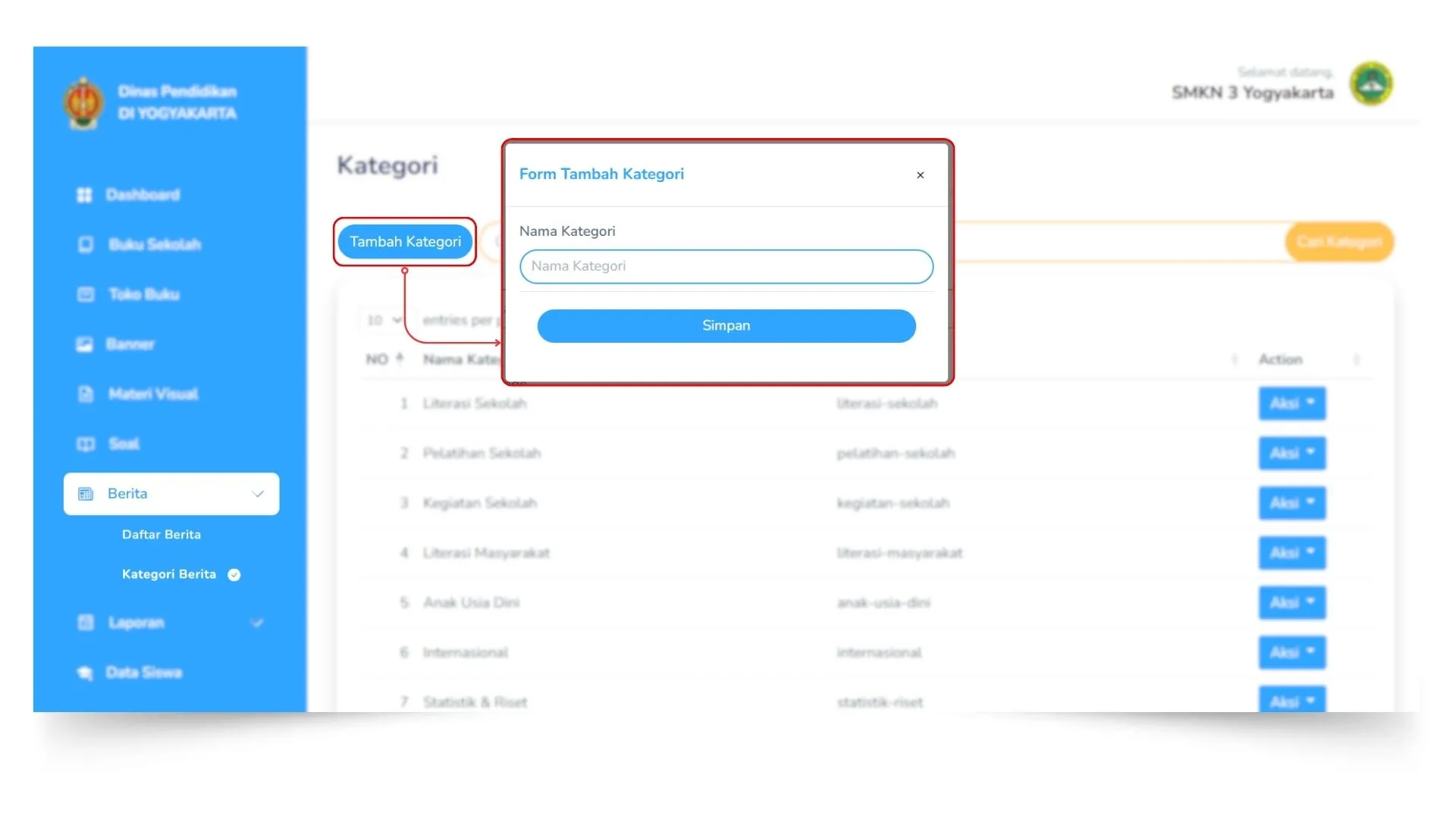
Task: Click the Materi Visual document icon
Action: coord(86,394)
